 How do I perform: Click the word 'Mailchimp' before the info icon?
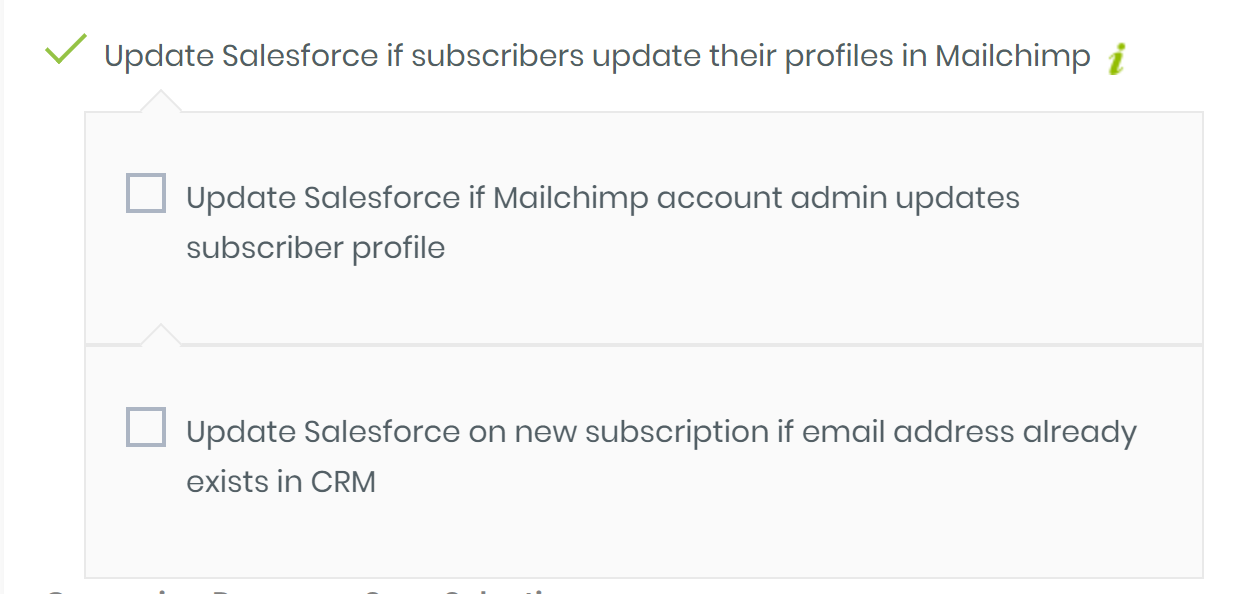coord(1013,57)
